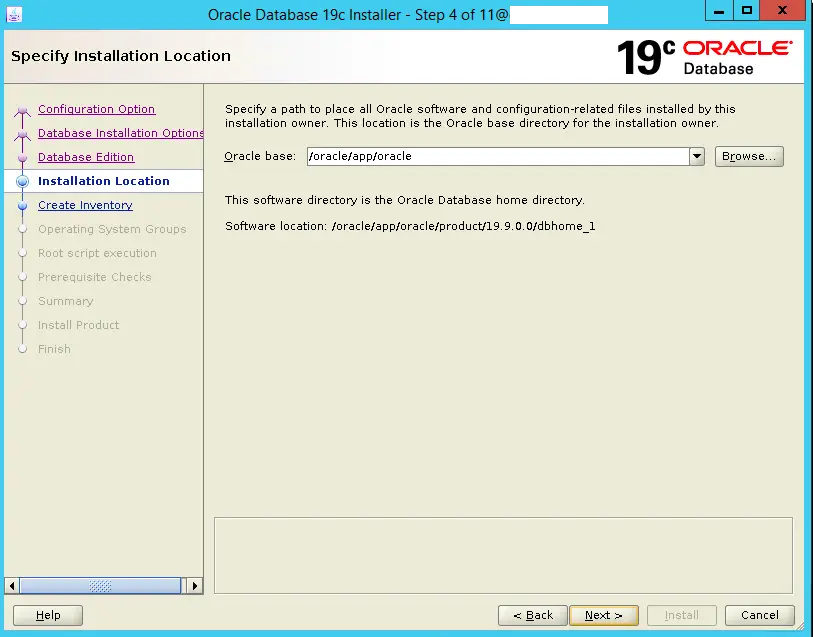
Task: Click the Database Edition step marker
Action: click(22, 158)
